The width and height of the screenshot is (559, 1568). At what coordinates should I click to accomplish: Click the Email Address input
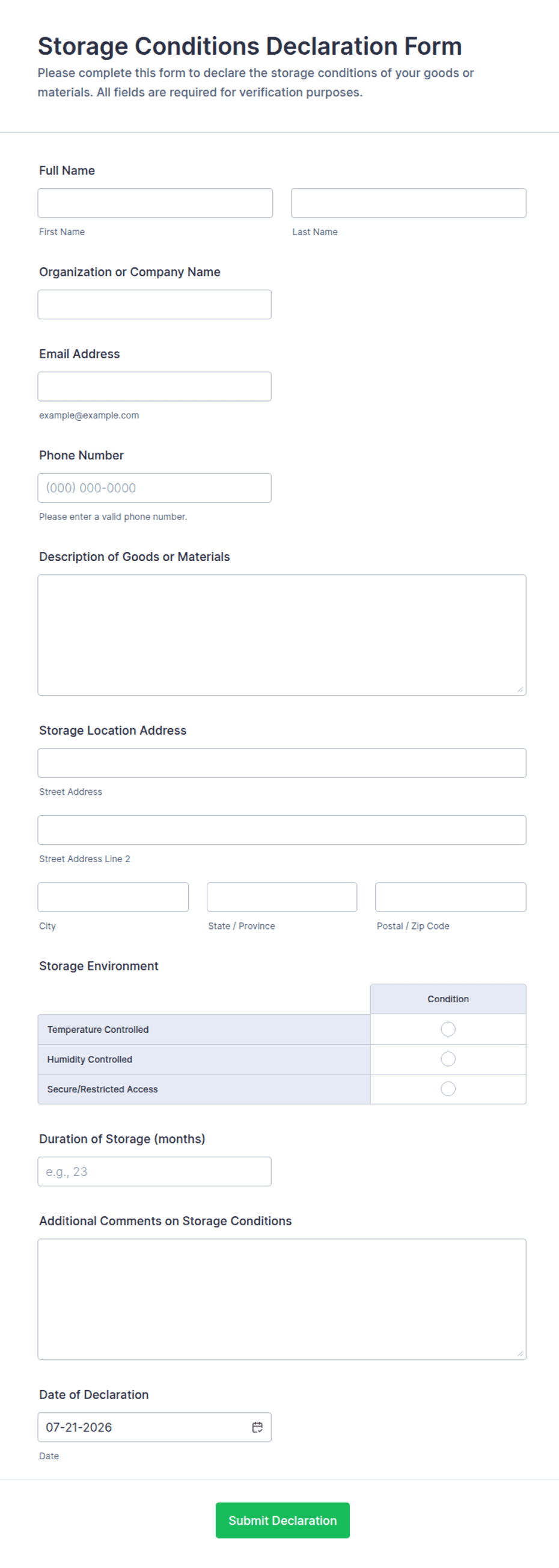pos(154,387)
